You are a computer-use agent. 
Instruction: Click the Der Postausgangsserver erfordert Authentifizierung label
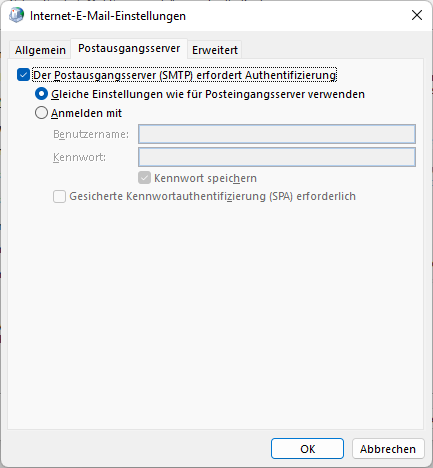(x=185, y=75)
